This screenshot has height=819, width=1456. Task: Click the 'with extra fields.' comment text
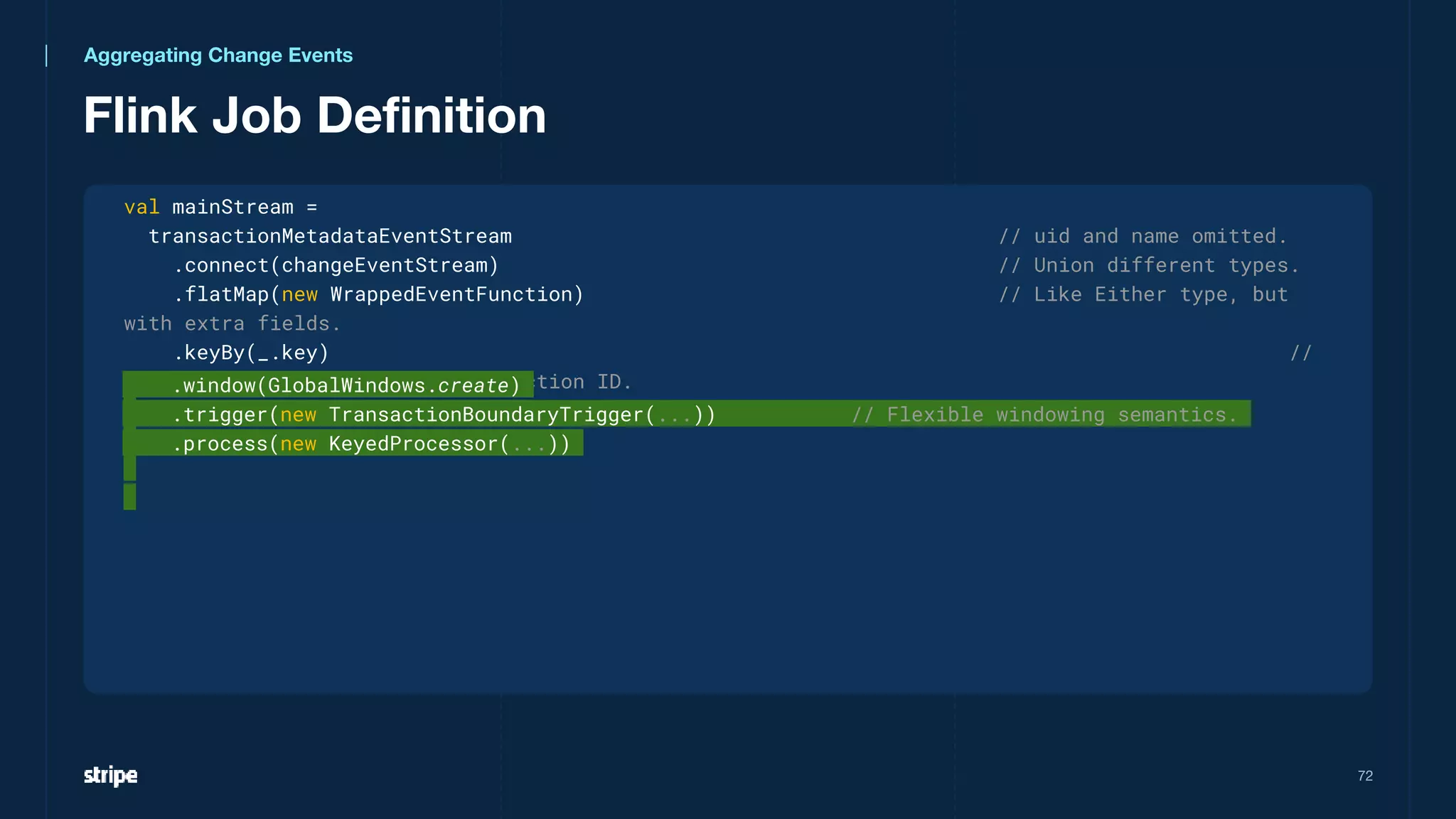pyautogui.click(x=232, y=323)
